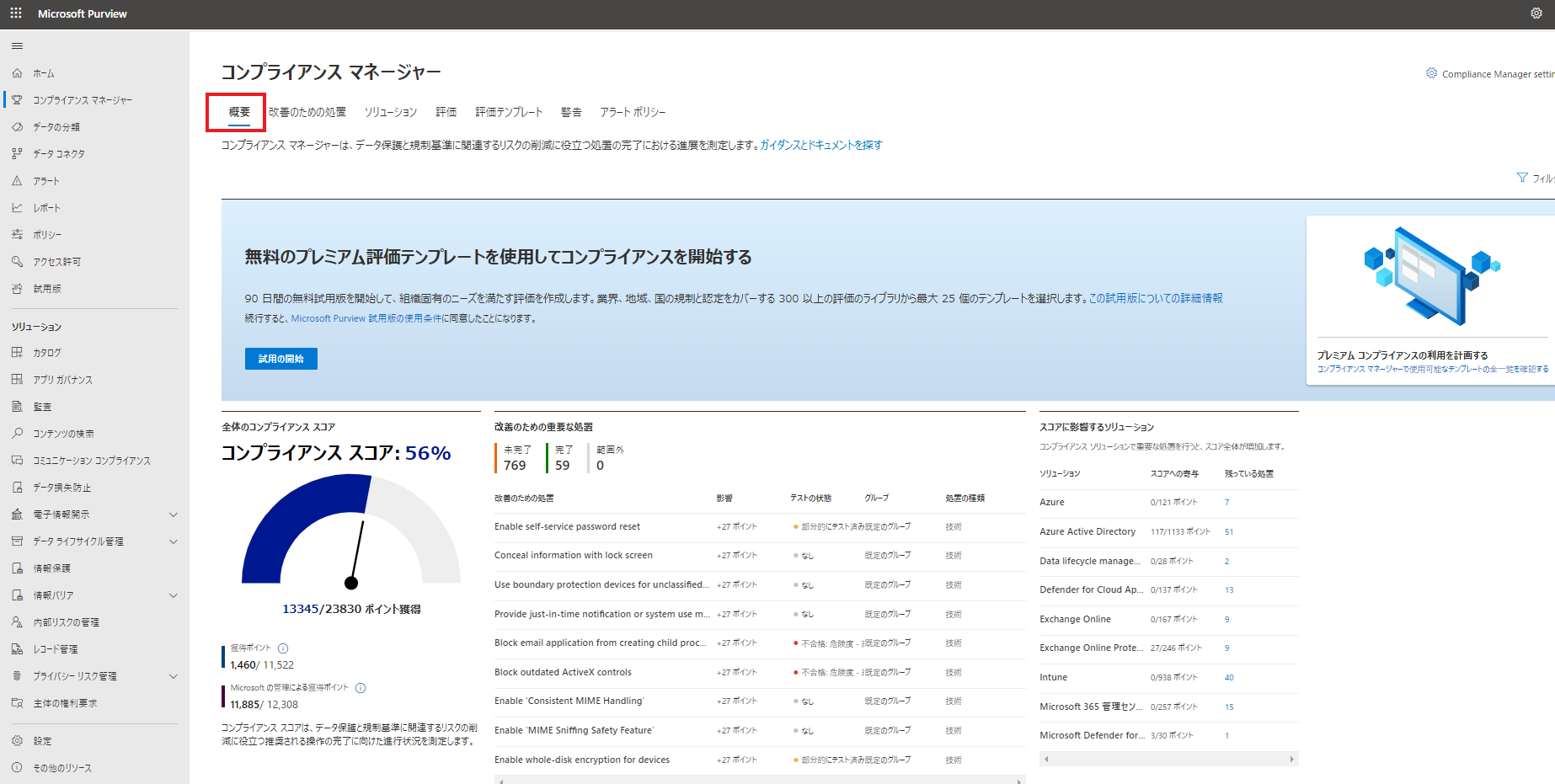1555x784 pixels.
Task: Sort by 影響 column header
Action: point(724,499)
